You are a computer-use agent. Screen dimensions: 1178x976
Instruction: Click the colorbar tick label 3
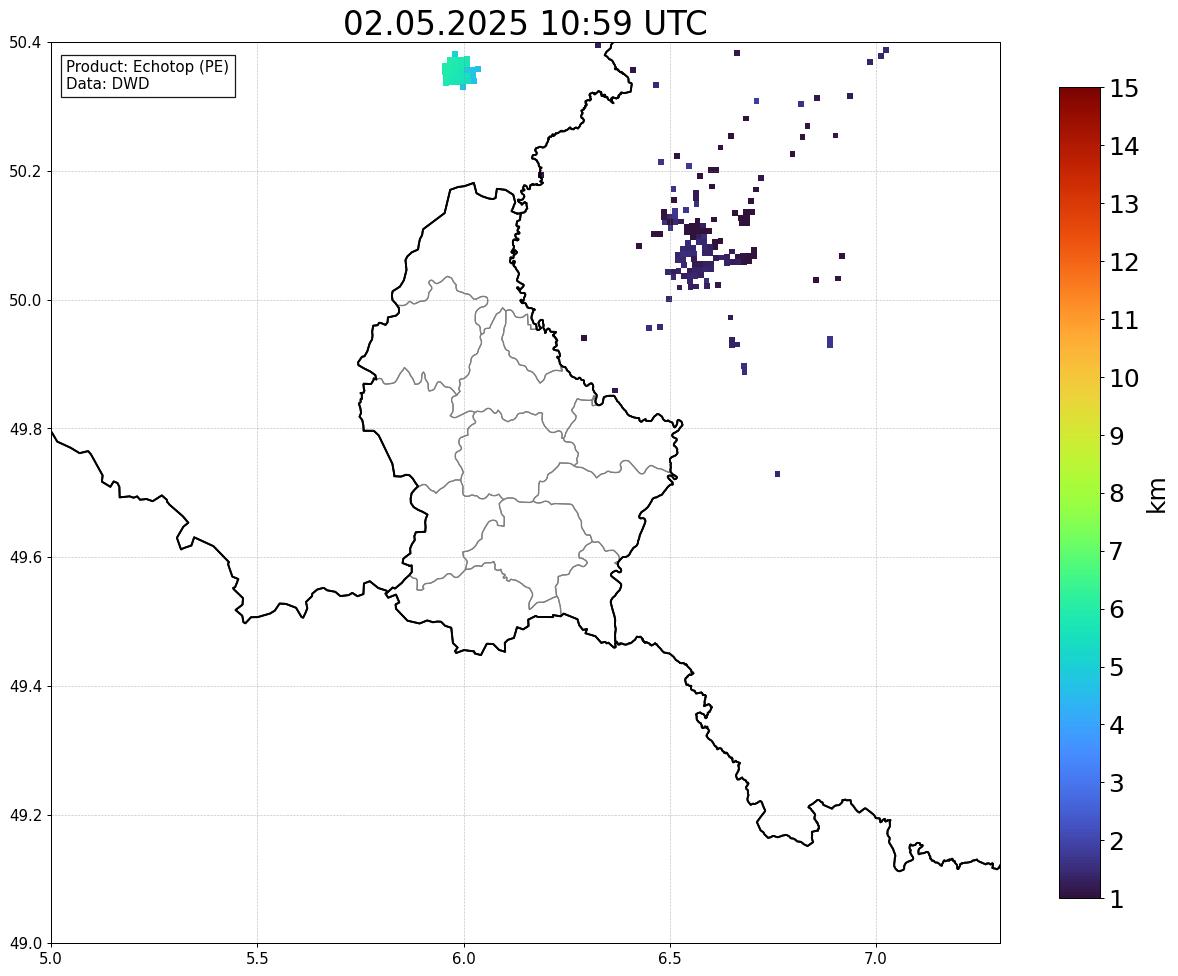1117,783
